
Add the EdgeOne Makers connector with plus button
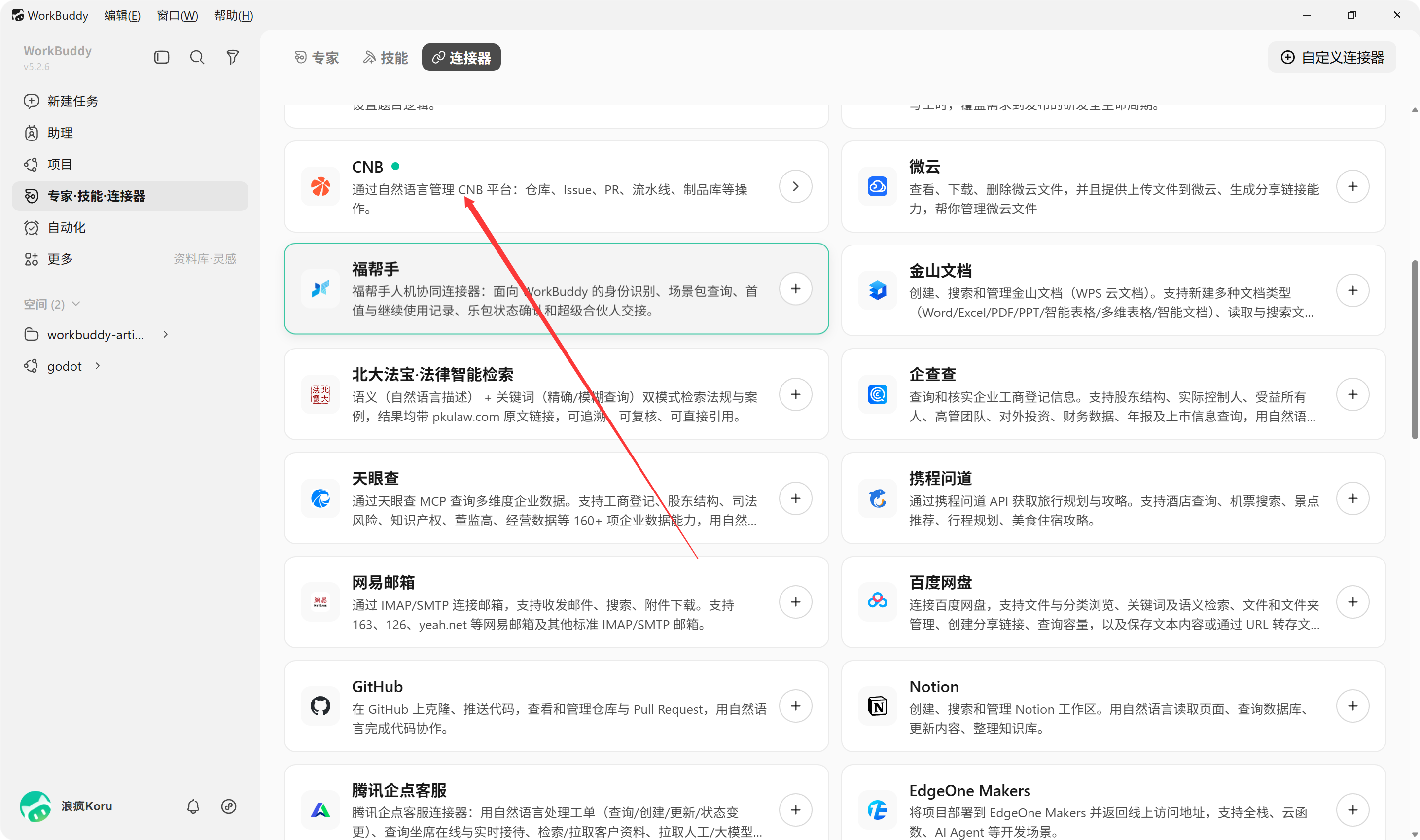point(1352,810)
